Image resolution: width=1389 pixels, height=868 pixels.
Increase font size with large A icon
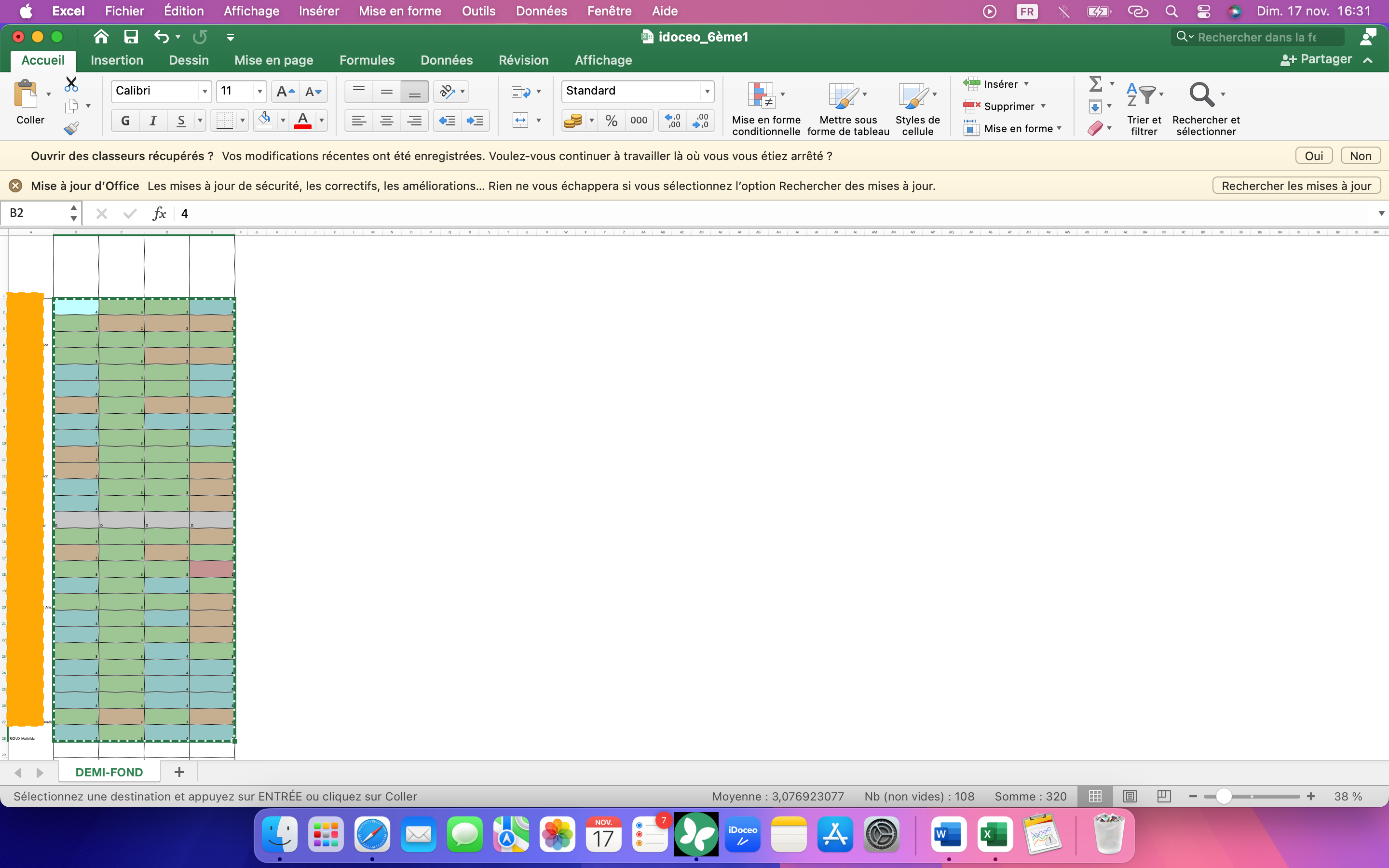click(285, 91)
